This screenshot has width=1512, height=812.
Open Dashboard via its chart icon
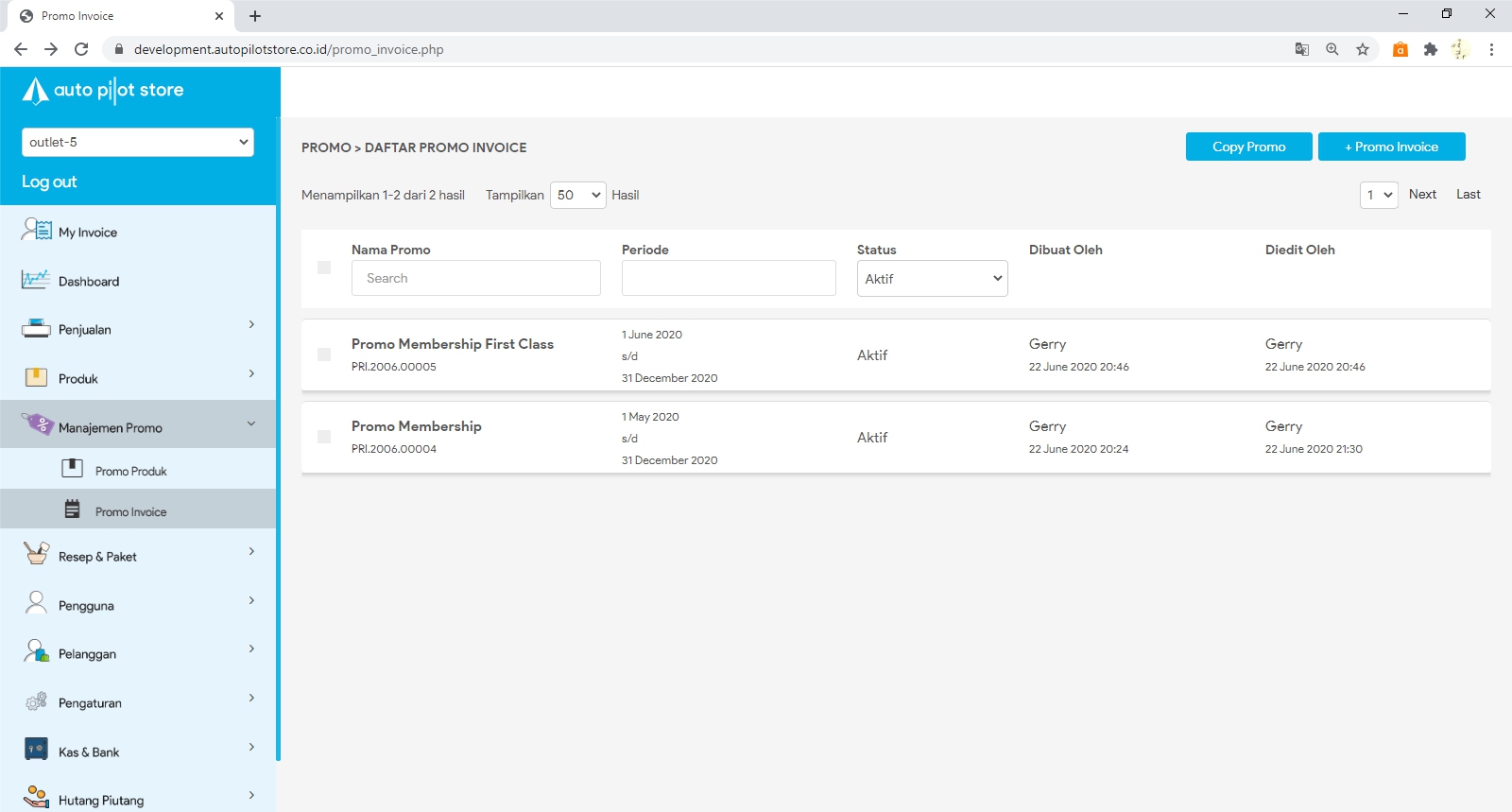point(36,280)
